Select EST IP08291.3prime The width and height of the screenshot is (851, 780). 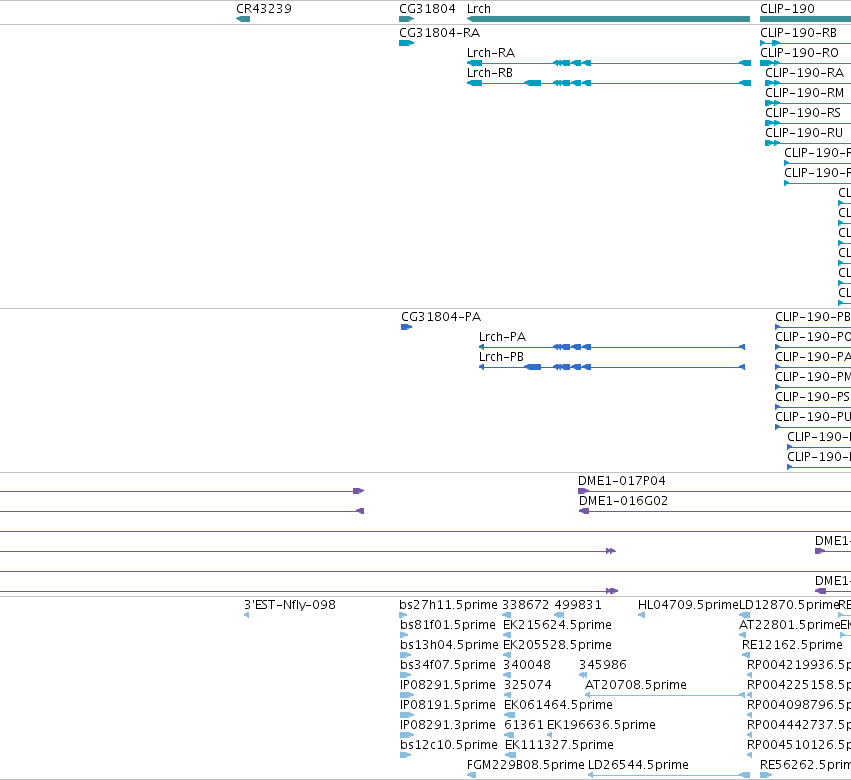coord(448,725)
